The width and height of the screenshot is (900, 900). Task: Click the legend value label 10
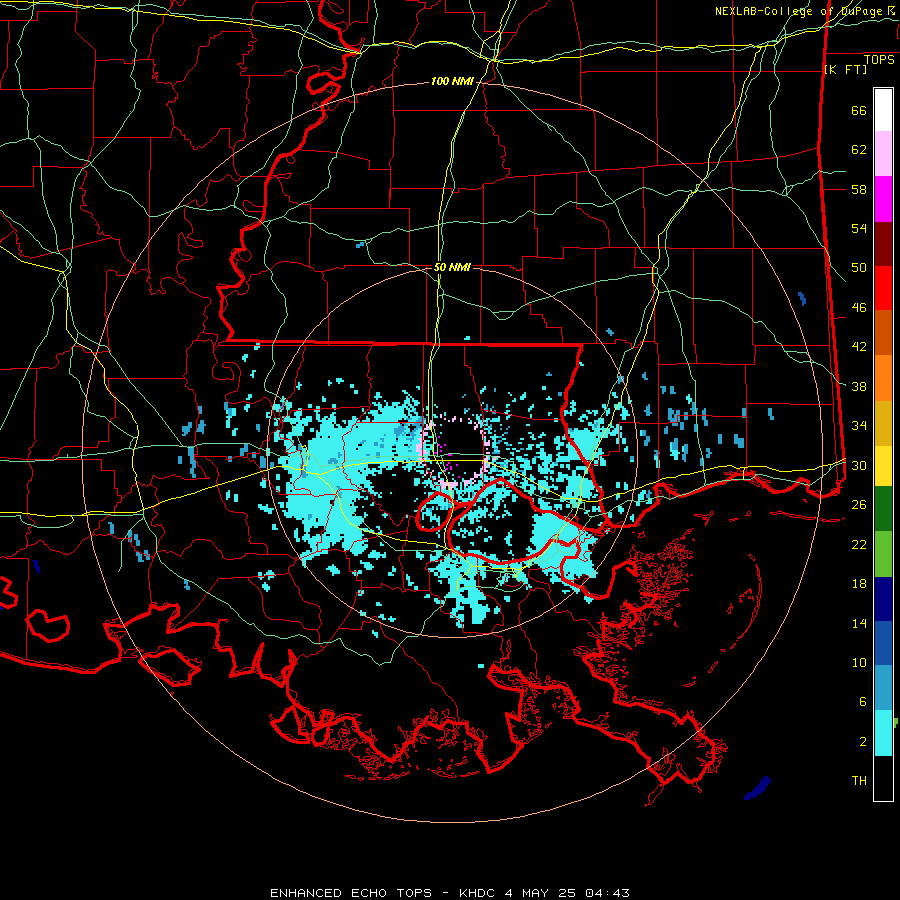click(859, 663)
